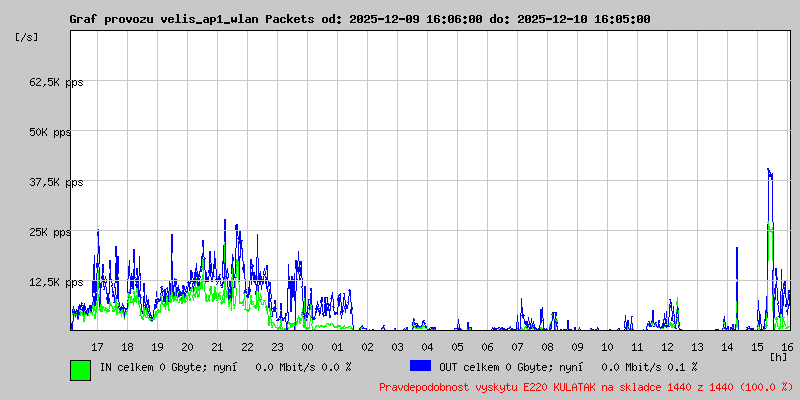Viewport: 800px width, 400px height.
Task: Click the hour label 12 on x-axis
Action: point(667,347)
